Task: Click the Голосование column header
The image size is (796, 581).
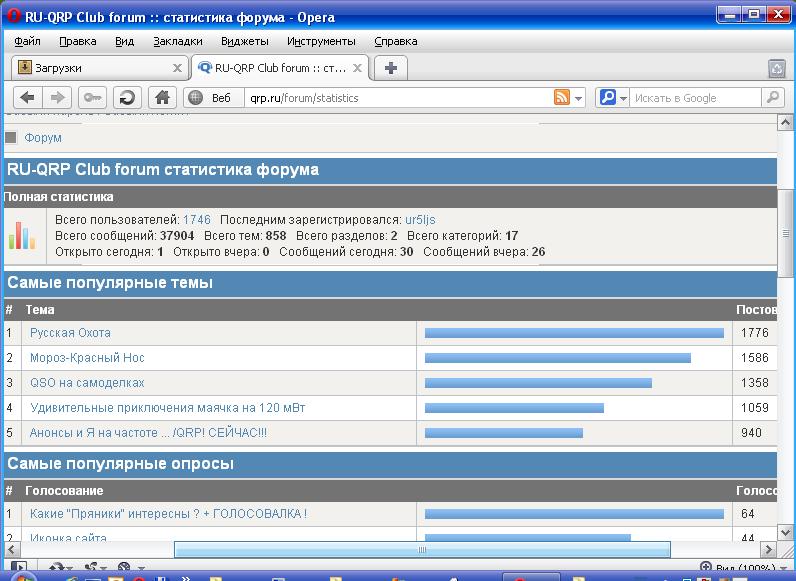Action: 64,491
